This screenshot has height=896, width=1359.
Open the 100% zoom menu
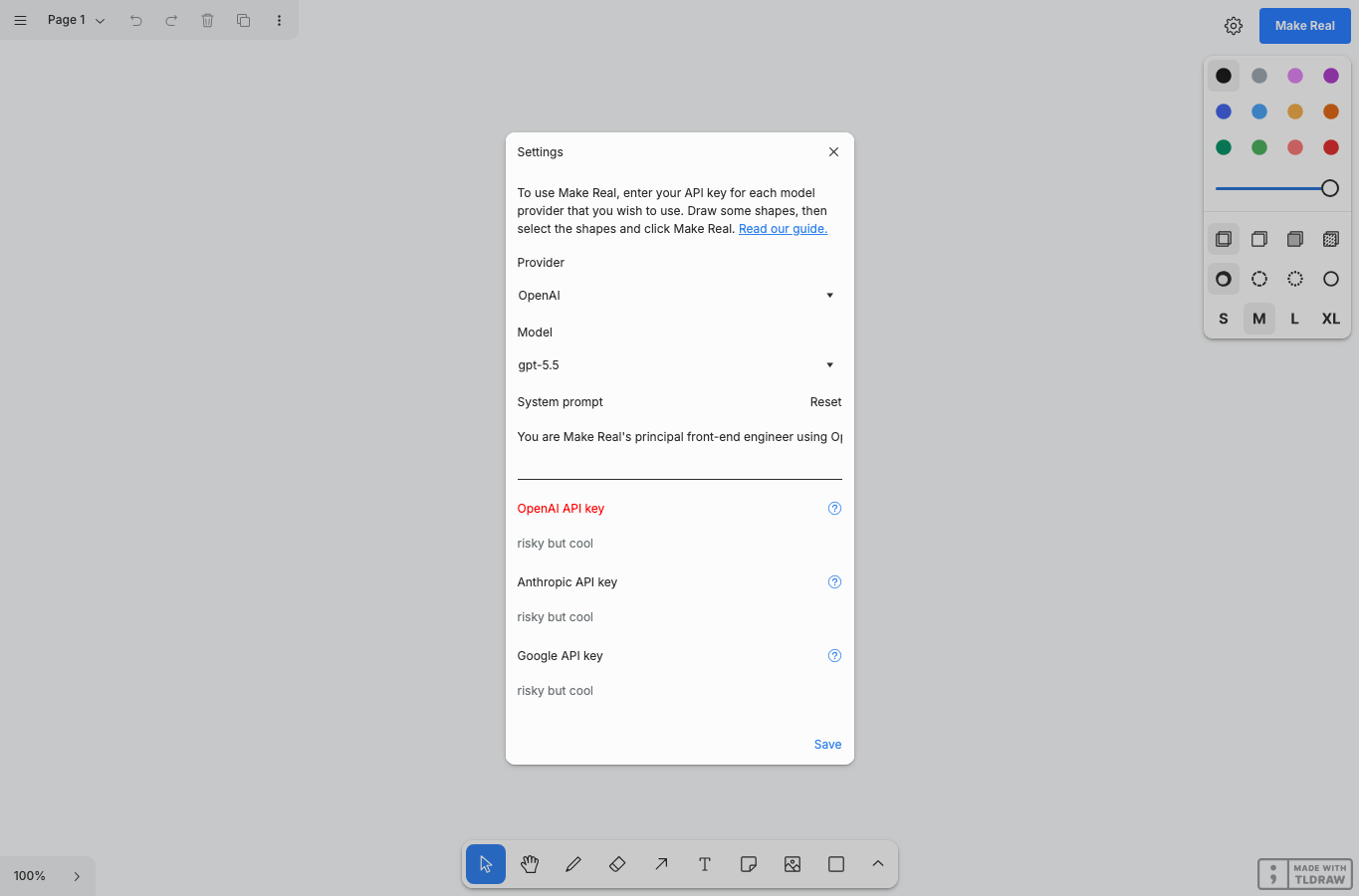[30, 876]
